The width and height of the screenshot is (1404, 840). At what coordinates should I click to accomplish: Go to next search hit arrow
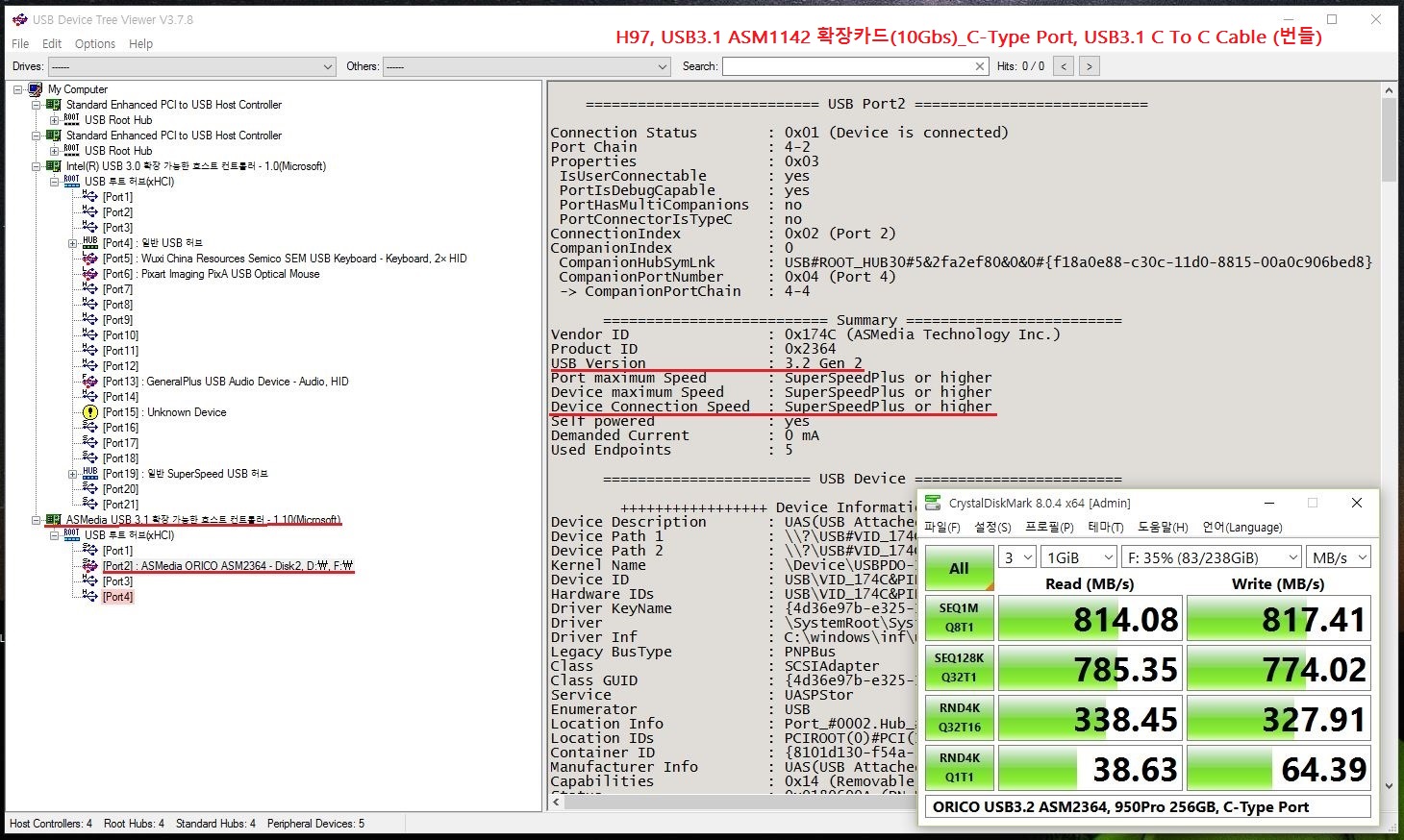coord(1089,66)
